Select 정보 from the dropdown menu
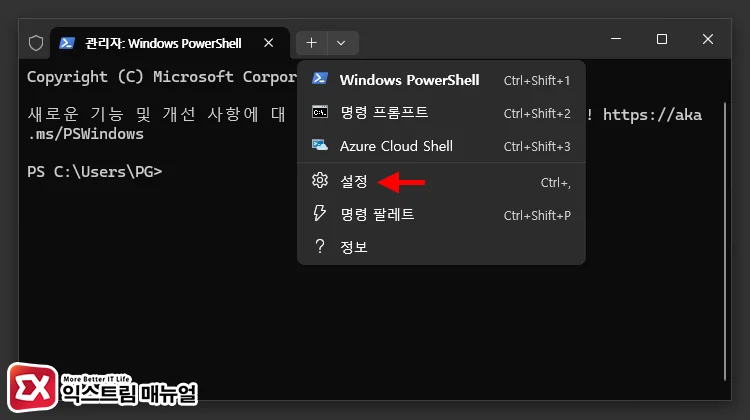Viewport: 750px width, 420px height. (x=354, y=246)
